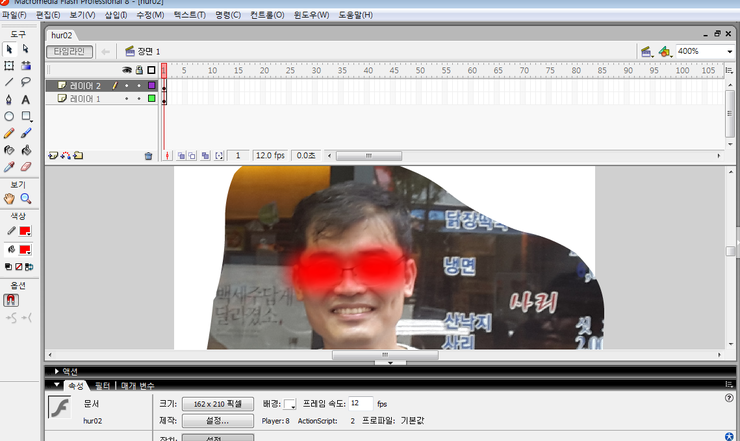The image size is (740, 441).
Task: Select the Paint Bucket tool
Action: (x=26, y=150)
